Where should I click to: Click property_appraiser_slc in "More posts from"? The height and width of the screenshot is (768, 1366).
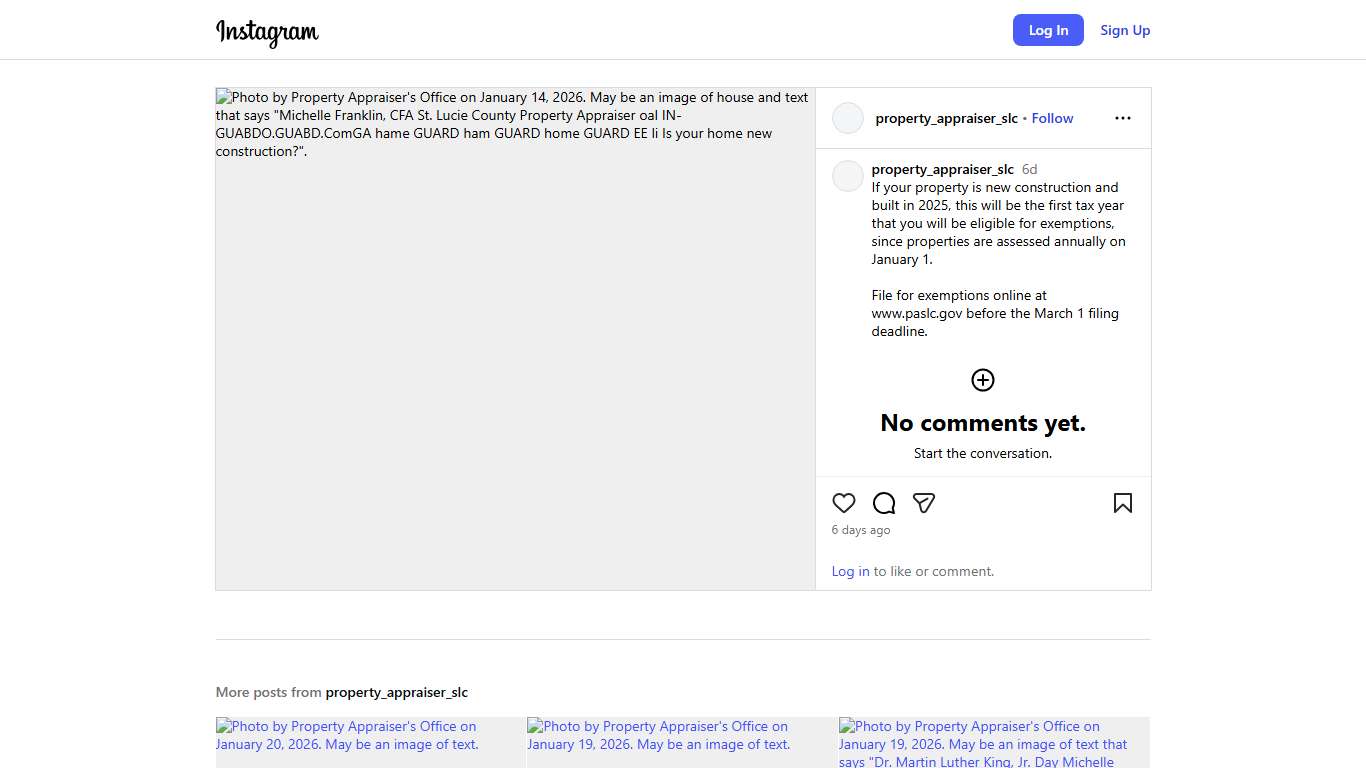[x=396, y=692]
